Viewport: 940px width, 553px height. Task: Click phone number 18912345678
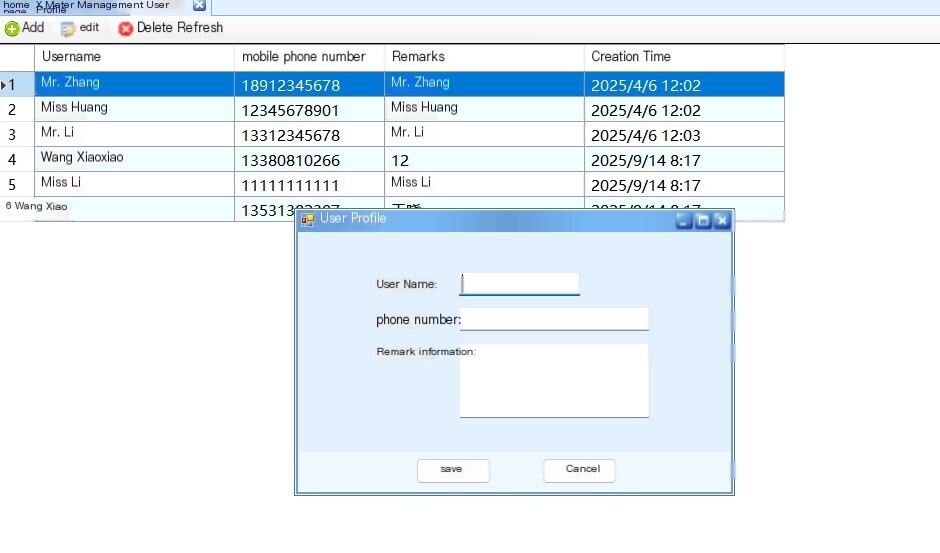309,84
